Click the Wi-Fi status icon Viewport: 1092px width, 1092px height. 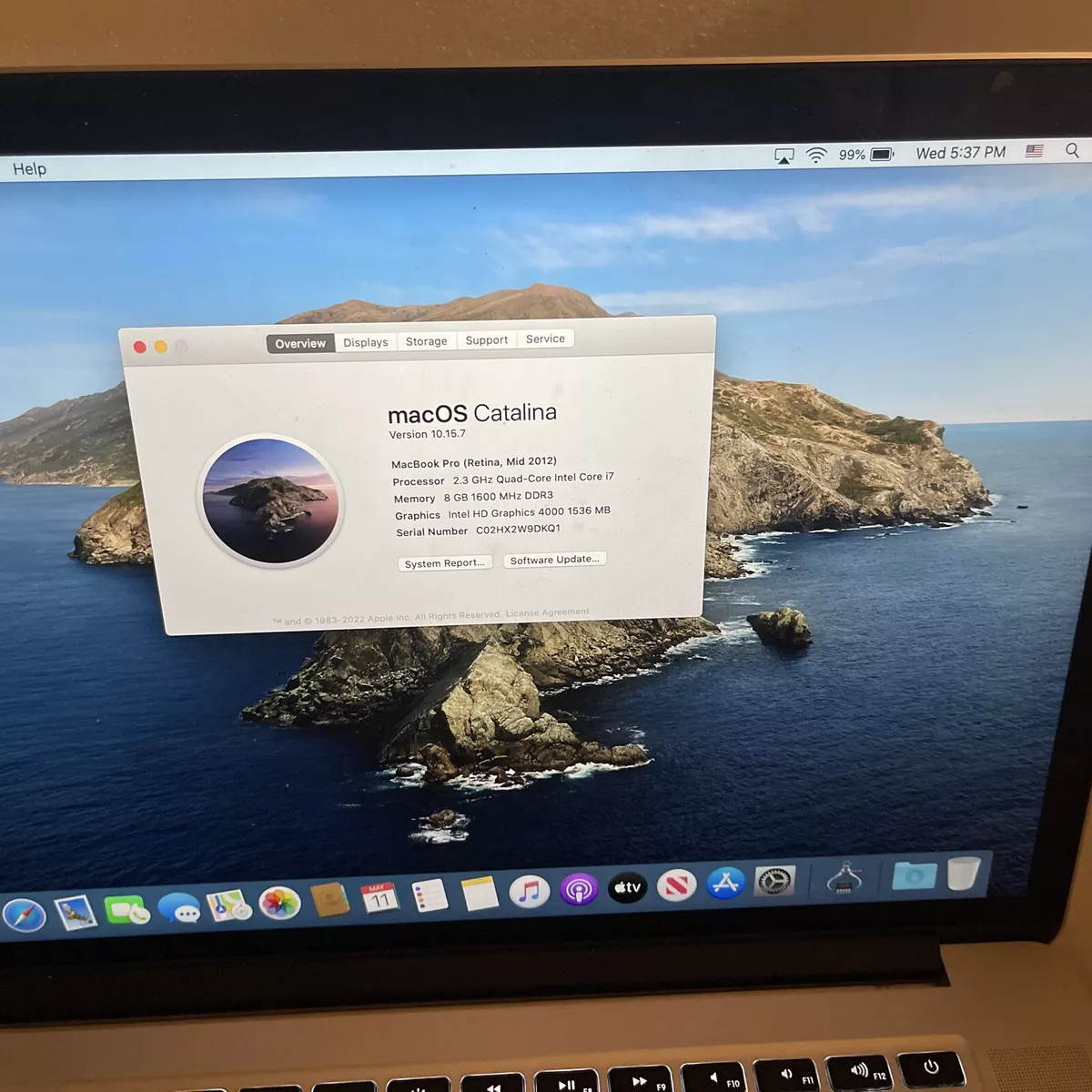pyautogui.click(x=816, y=155)
